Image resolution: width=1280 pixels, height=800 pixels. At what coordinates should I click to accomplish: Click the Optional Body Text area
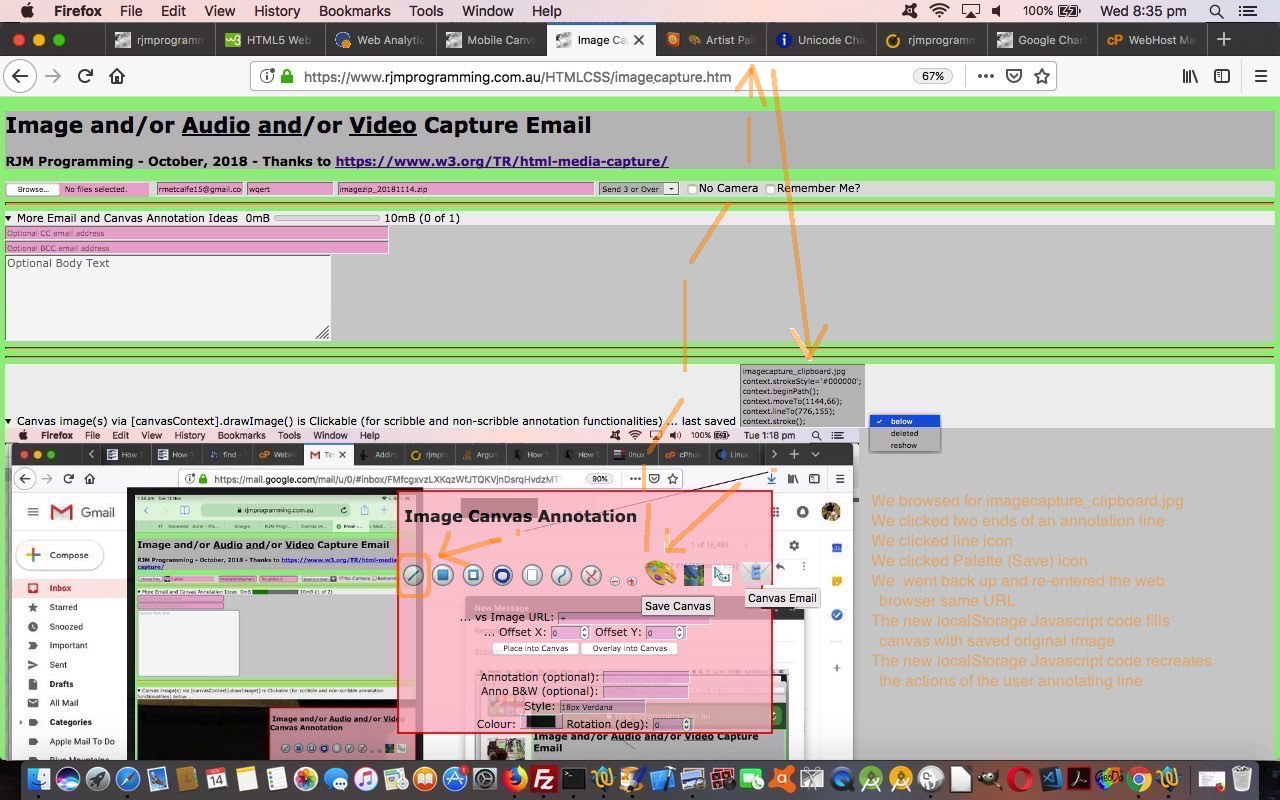[168, 298]
